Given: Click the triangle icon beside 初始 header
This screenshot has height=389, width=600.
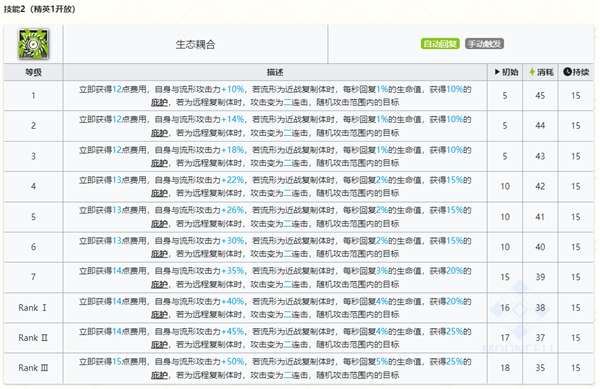Looking at the screenshot, I should [497, 72].
